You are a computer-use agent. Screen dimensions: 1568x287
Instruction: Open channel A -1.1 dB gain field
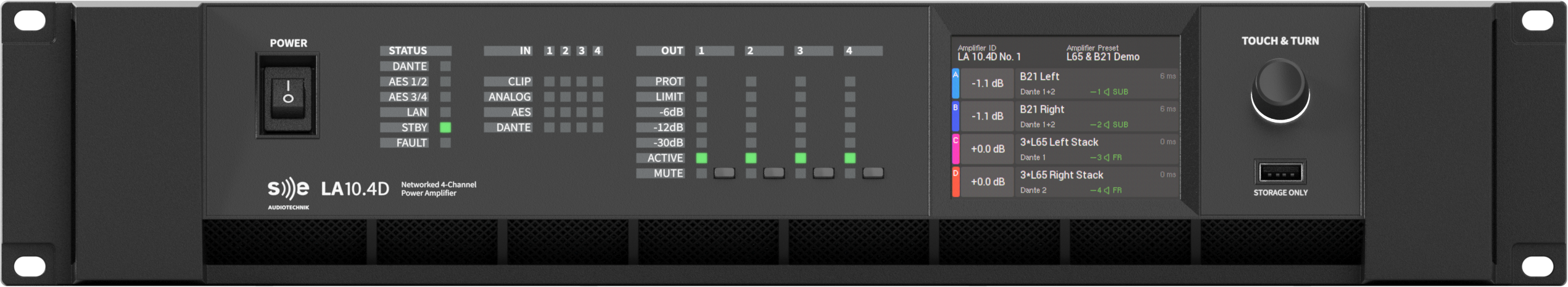pyautogui.click(x=988, y=84)
